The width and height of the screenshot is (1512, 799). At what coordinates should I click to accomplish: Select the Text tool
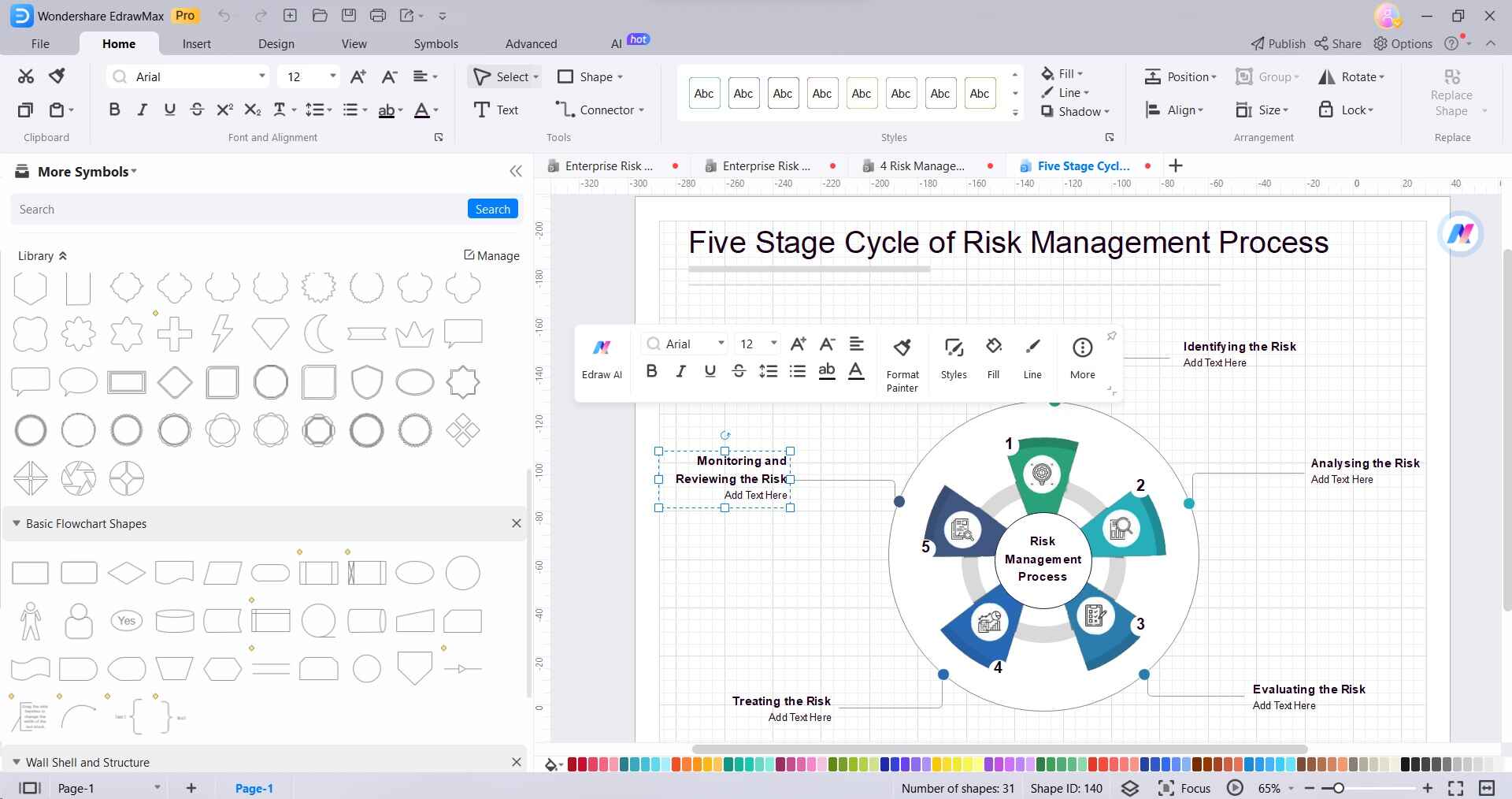point(496,110)
